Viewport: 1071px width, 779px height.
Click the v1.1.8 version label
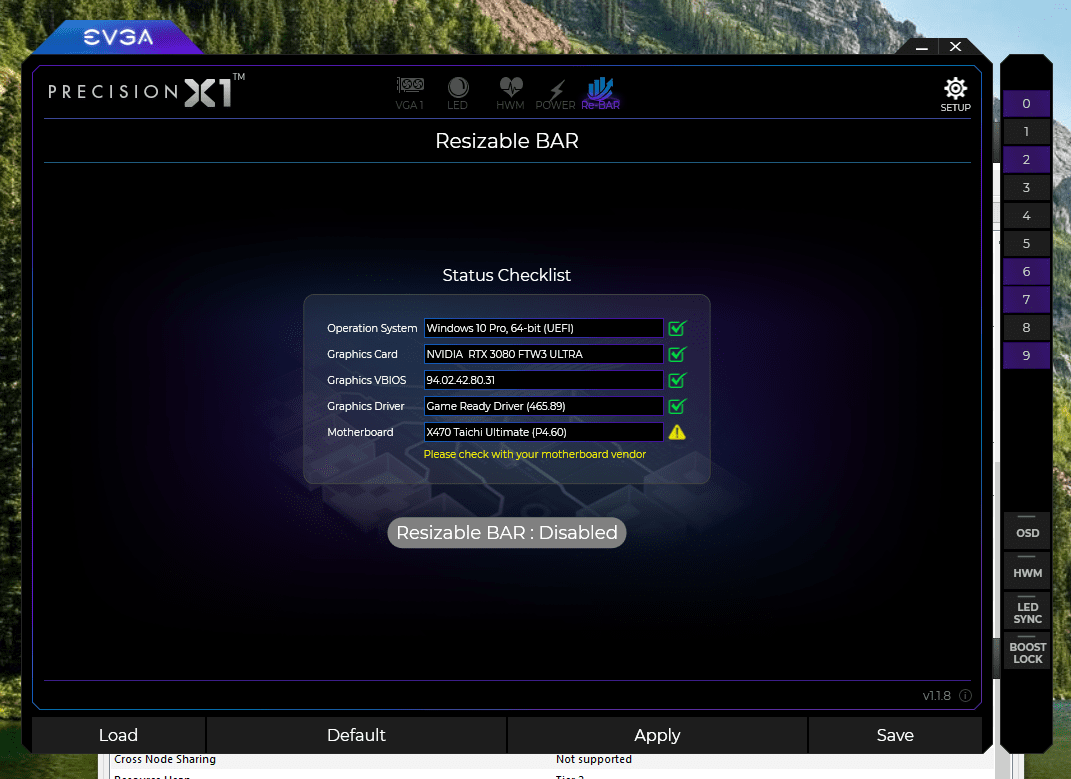coord(936,696)
